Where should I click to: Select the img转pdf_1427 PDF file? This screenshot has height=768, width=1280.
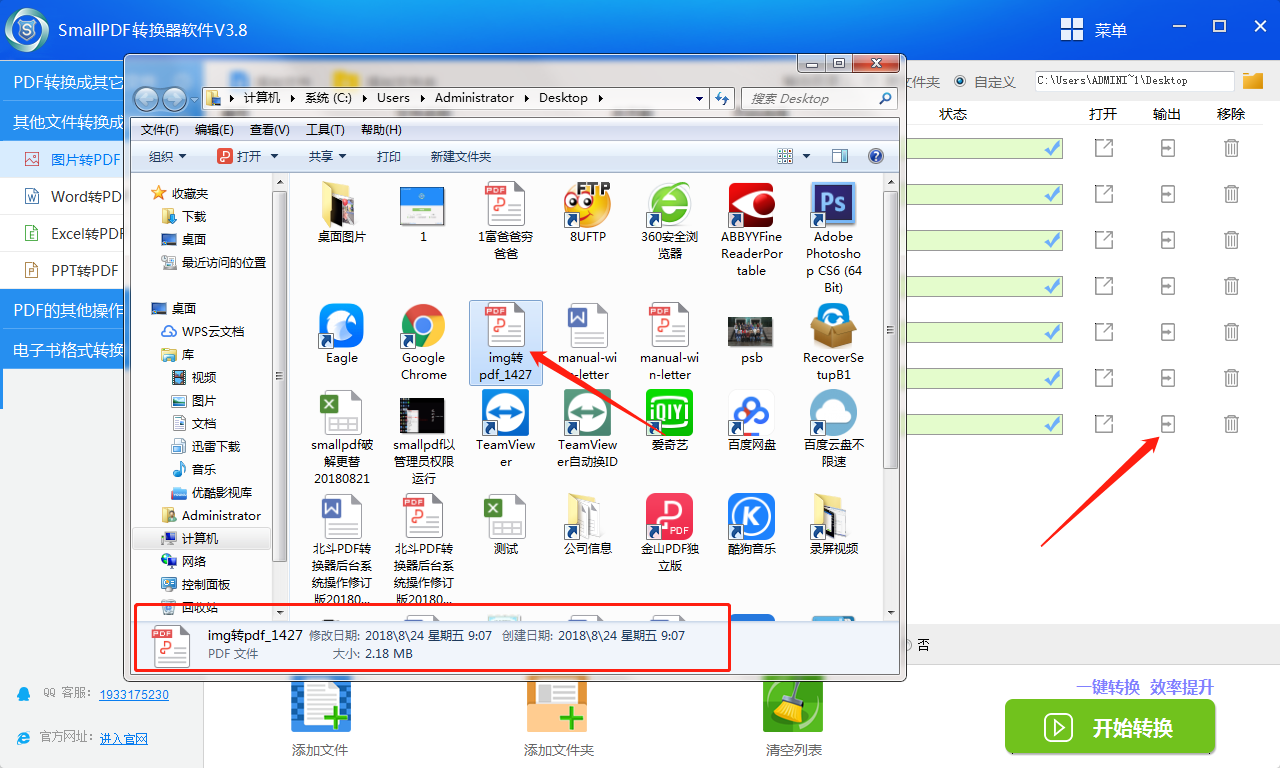pyautogui.click(x=506, y=343)
